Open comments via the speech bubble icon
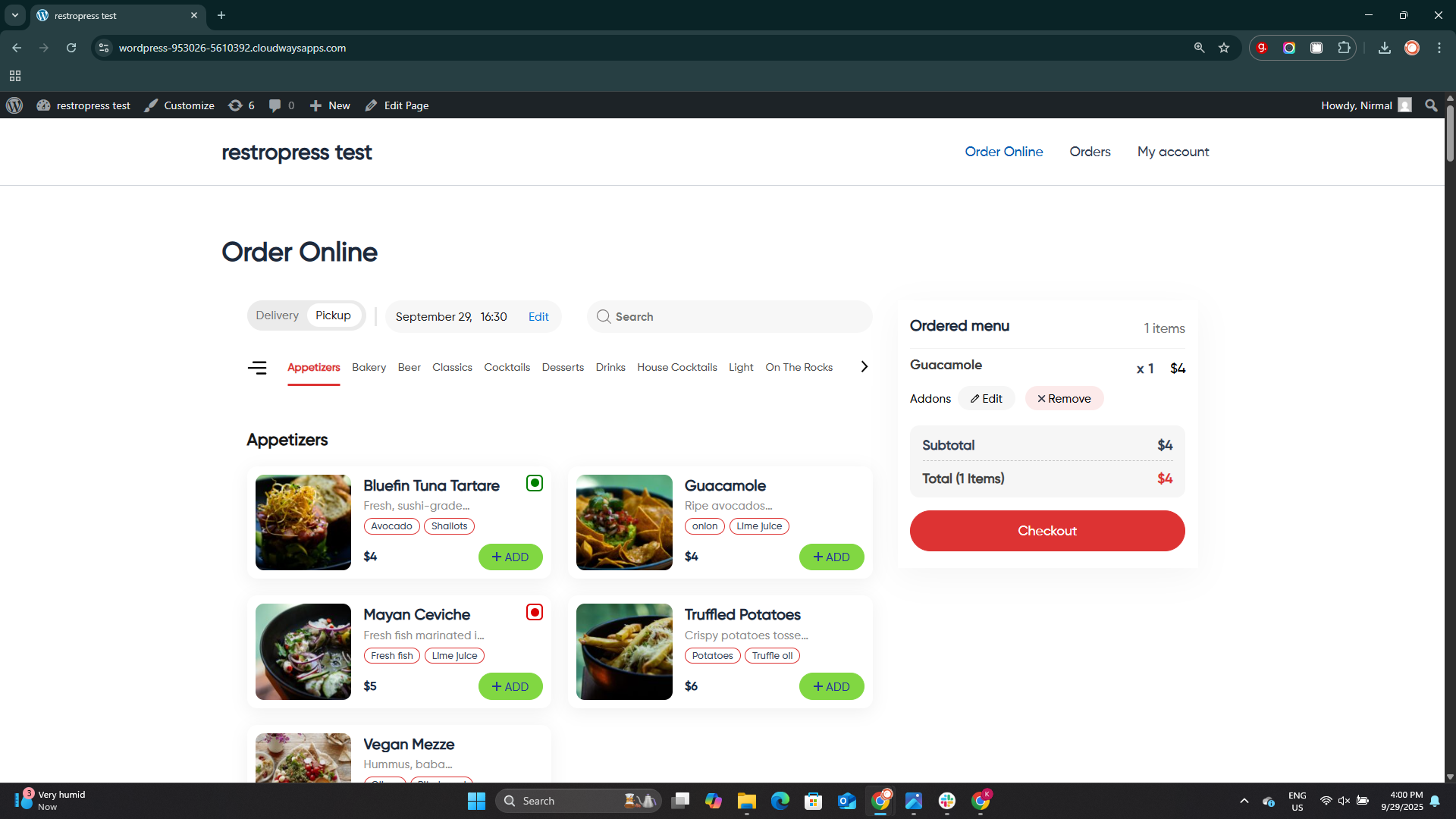This screenshot has width=1456, height=819. (x=275, y=105)
